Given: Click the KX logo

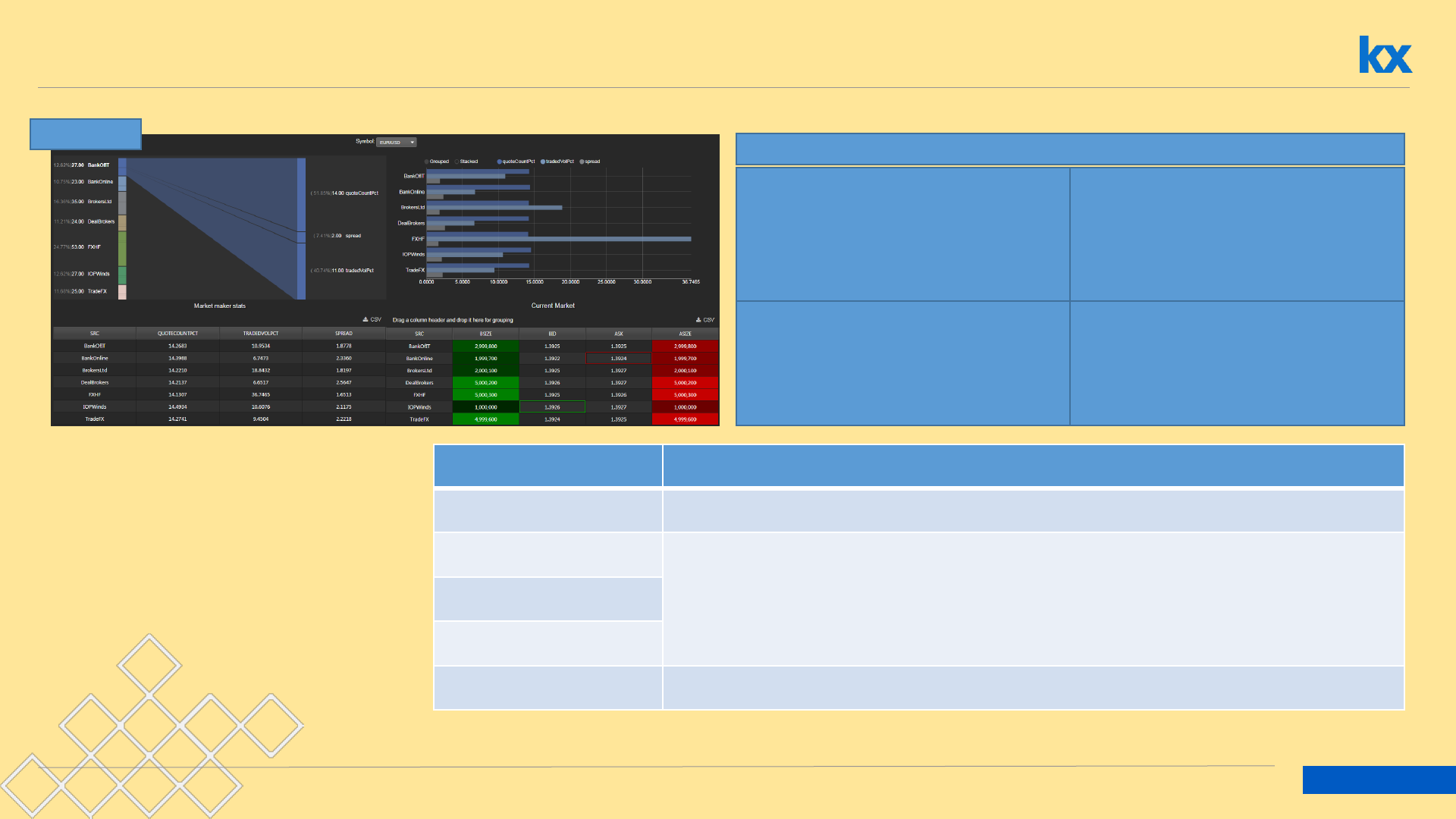Looking at the screenshot, I should tap(1385, 55).
